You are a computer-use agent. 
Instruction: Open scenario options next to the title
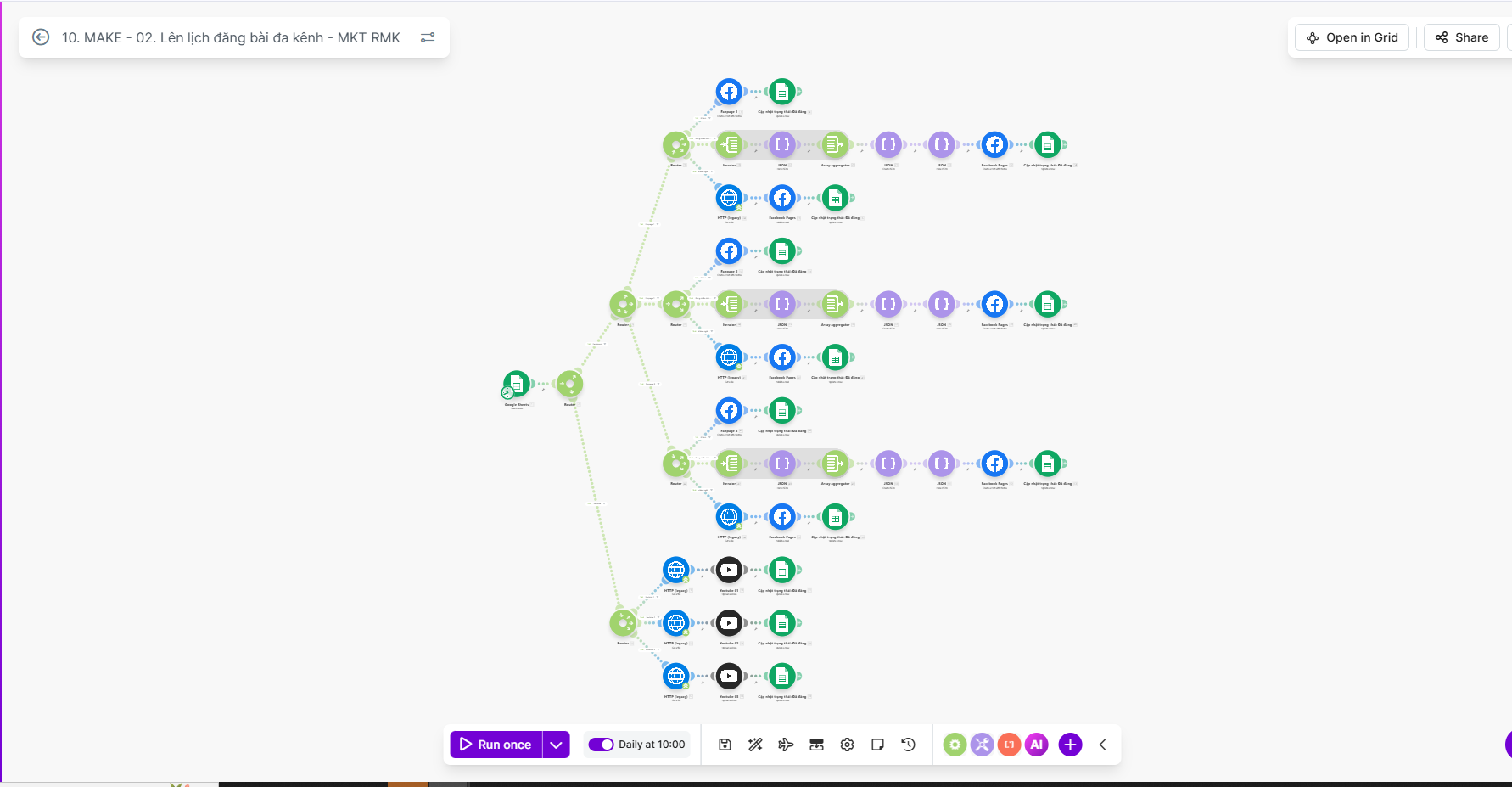pos(428,37)
